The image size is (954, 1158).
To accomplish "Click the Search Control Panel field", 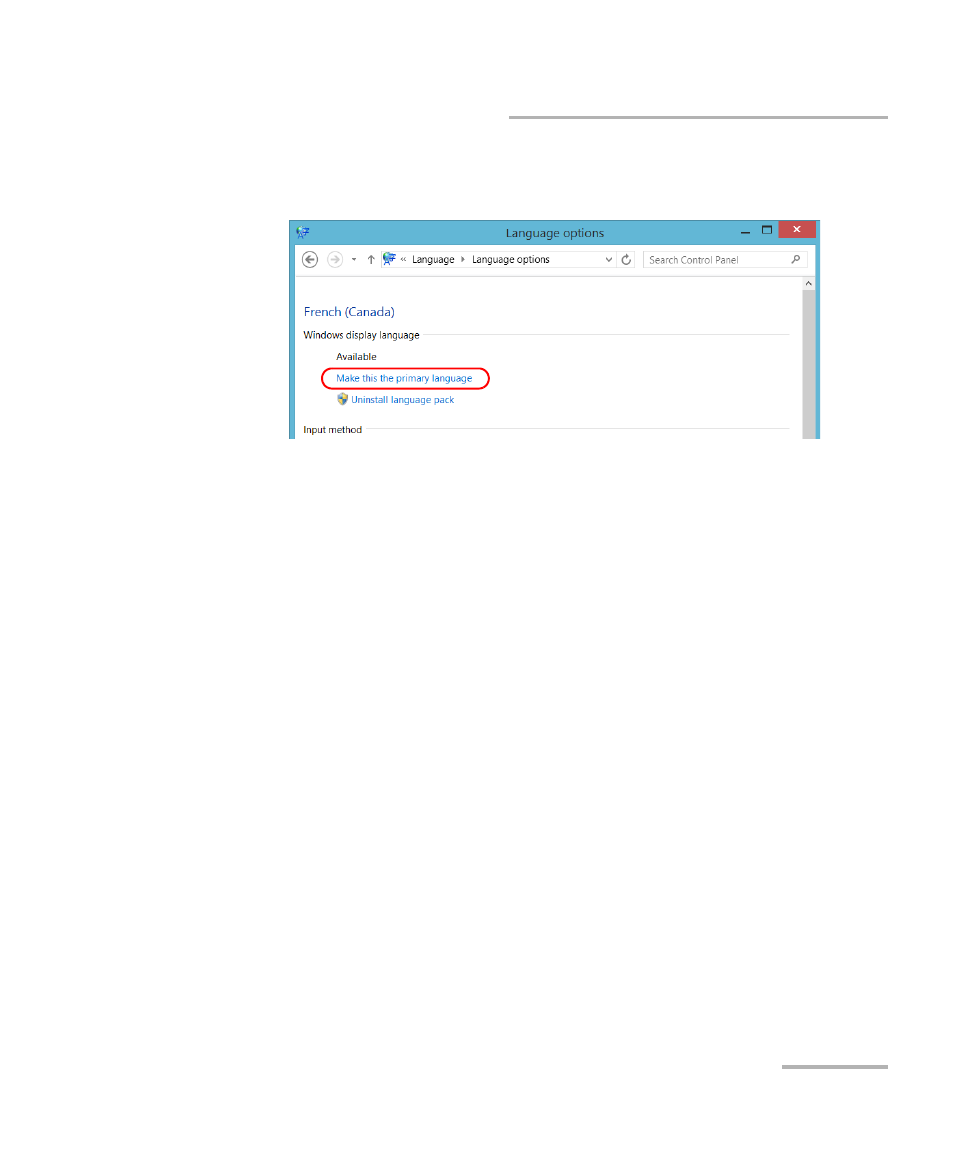I will 724,260.
